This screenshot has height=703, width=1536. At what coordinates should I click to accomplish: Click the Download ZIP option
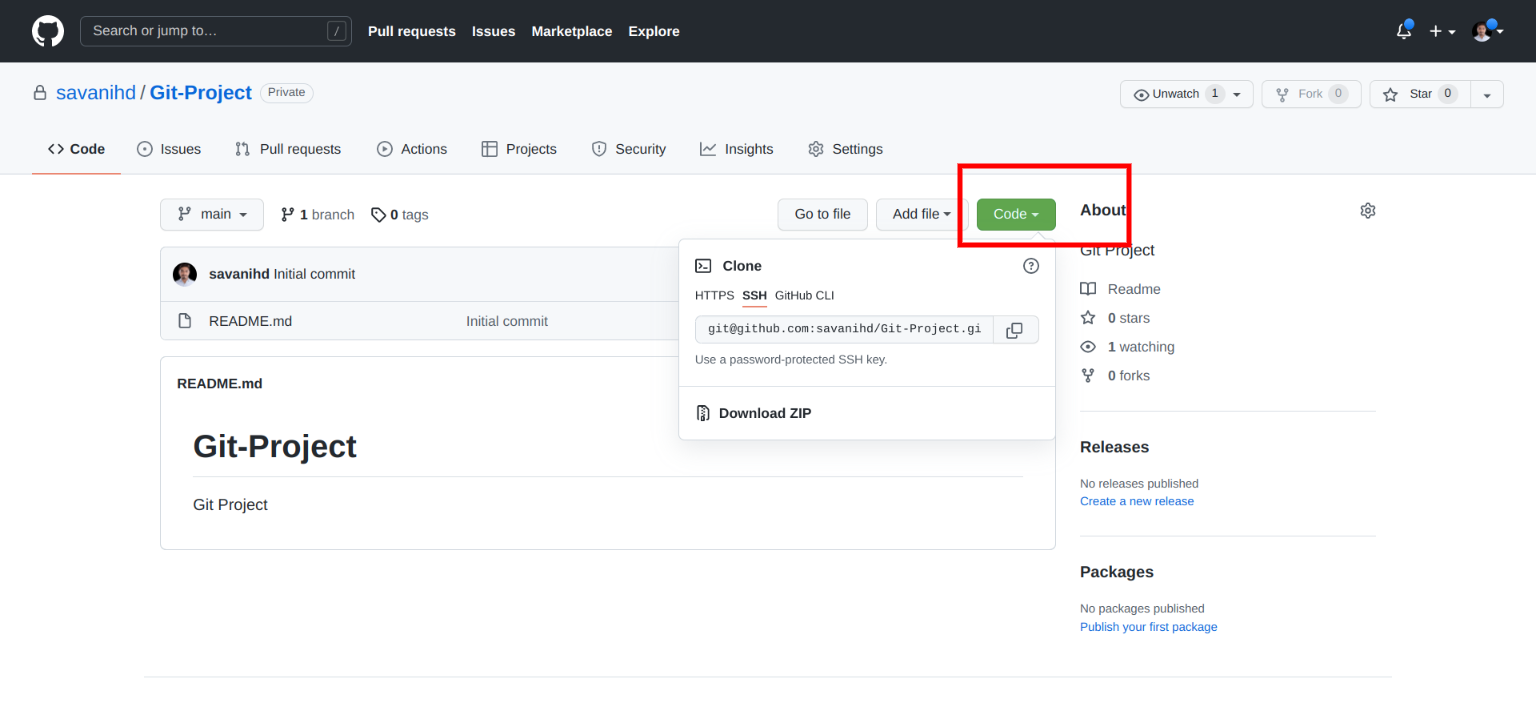pos(764,412)
